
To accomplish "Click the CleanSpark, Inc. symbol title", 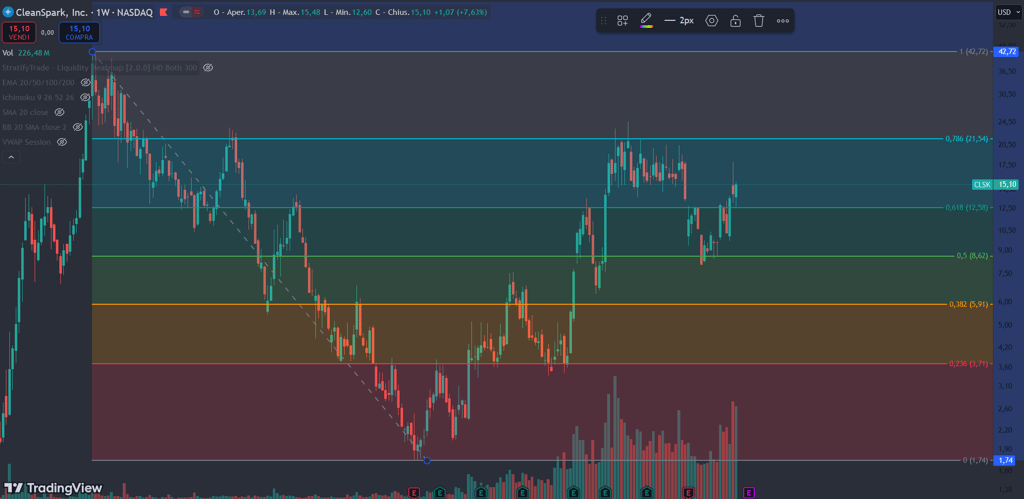I will click(52, 12).
